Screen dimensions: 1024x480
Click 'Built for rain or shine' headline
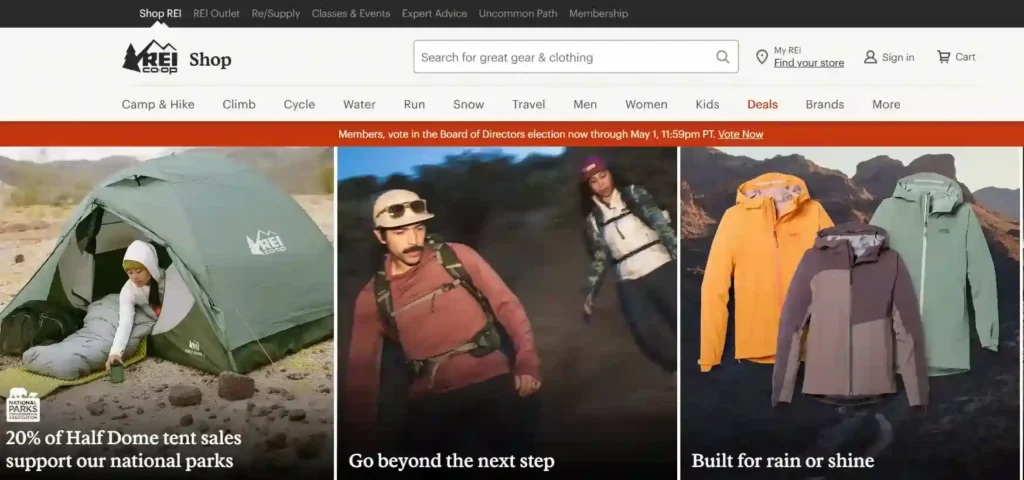tap(782, 461)
